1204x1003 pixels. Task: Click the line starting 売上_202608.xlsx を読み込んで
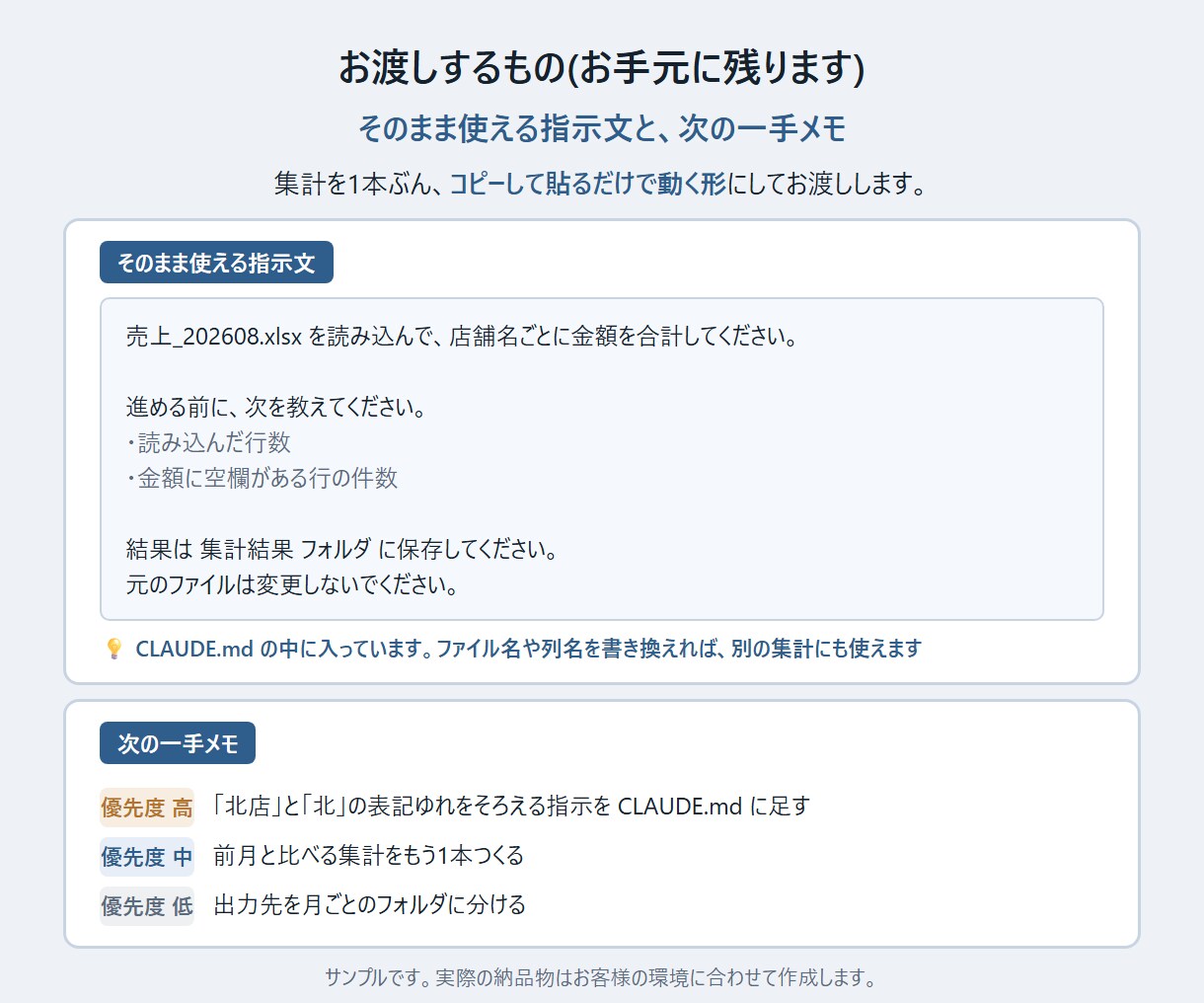[x=462, y=336]
